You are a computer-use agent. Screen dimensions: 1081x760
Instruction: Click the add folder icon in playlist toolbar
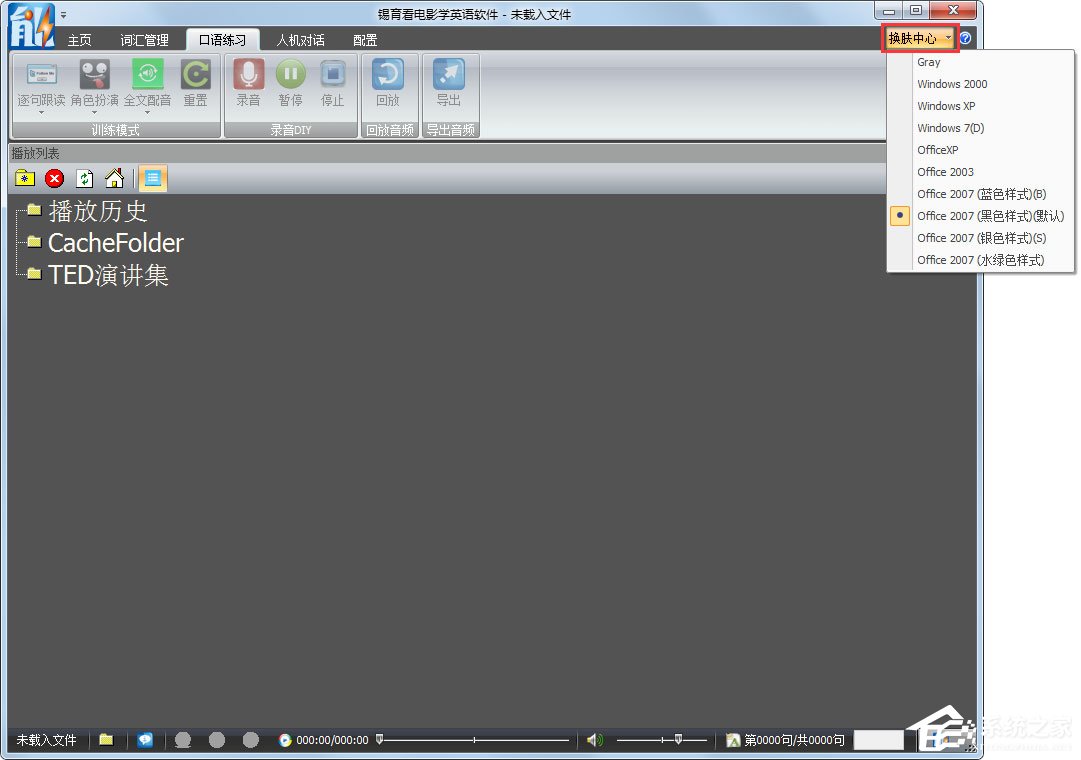tap(25, 179)
